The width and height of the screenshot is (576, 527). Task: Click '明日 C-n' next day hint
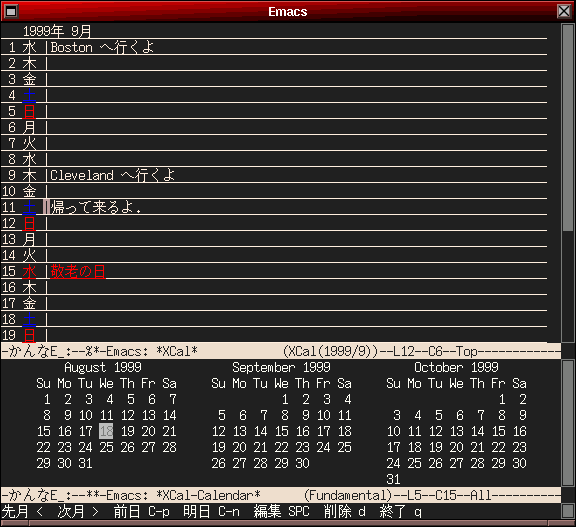[211, 511]
